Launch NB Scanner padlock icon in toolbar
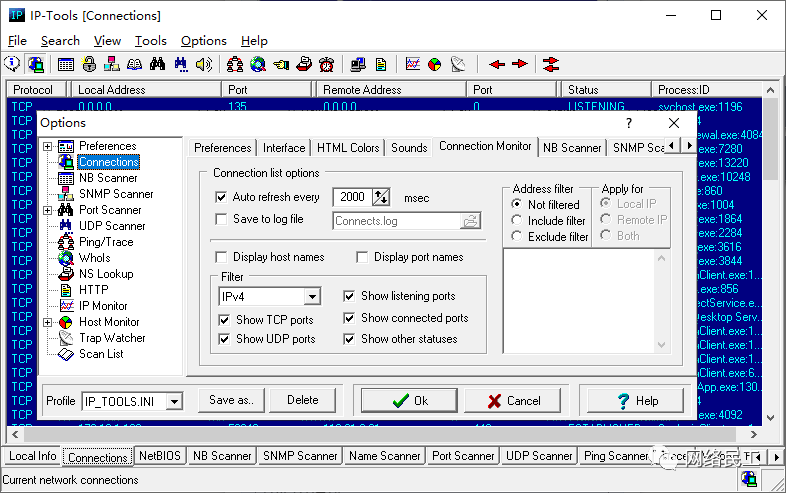This screenshot has width=786, height=493. (89, 64)
